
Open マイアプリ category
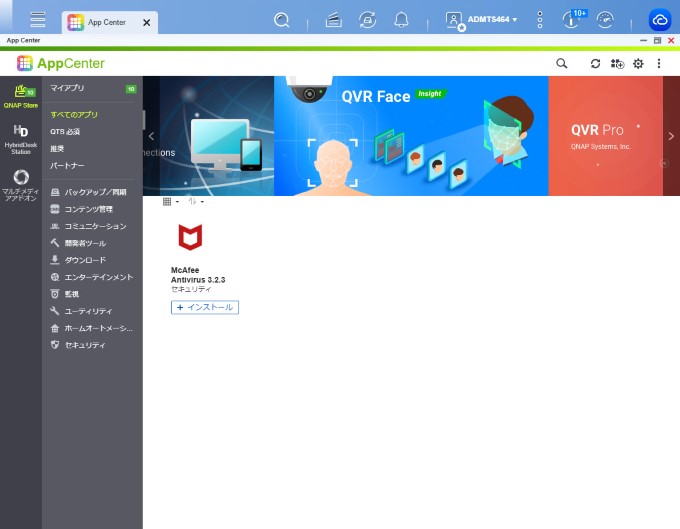point(67,88)
